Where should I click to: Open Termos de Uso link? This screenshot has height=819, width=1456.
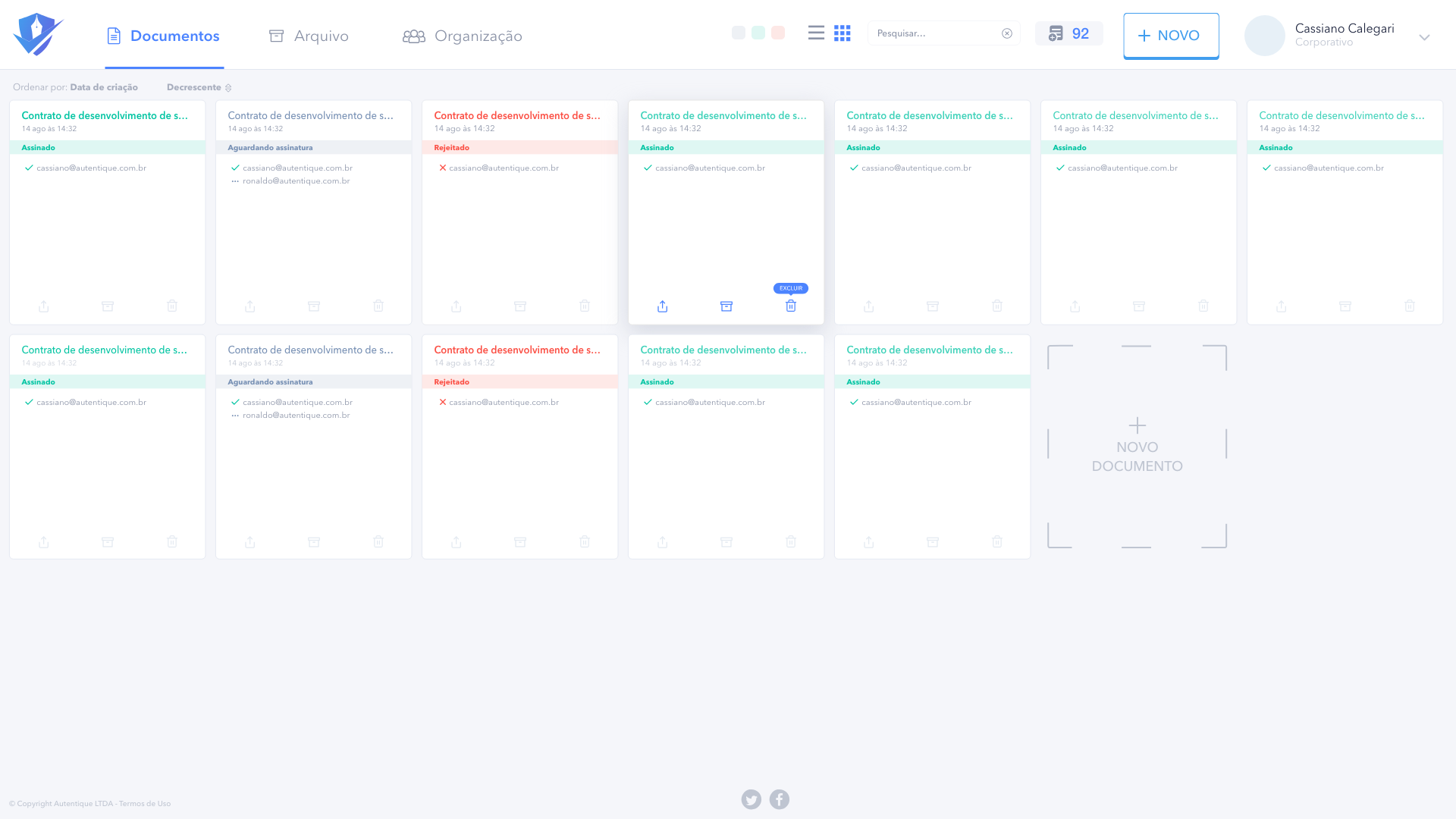tap(144, 804)
